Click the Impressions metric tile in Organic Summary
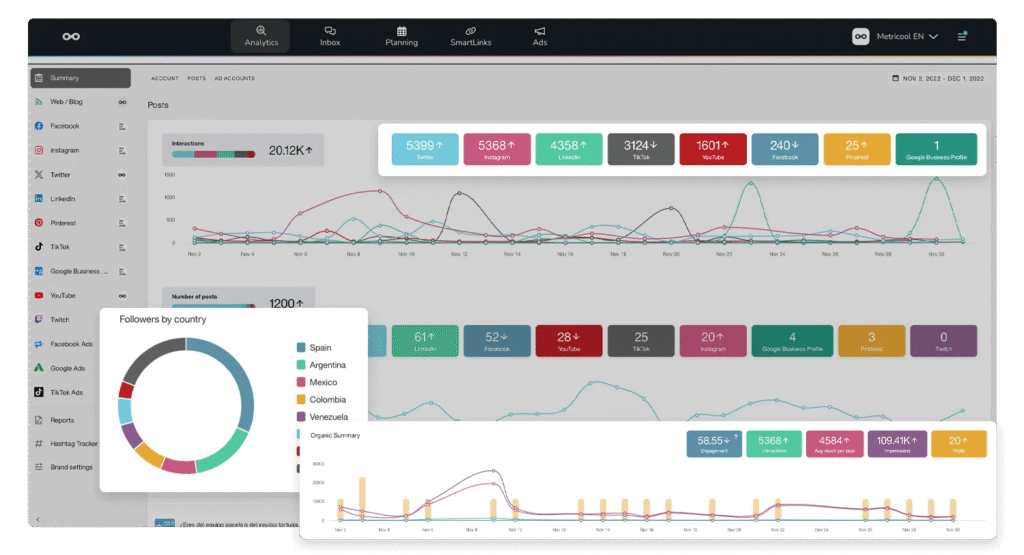The width and height of the screenshot is (1024, 555). coord(897,444)
